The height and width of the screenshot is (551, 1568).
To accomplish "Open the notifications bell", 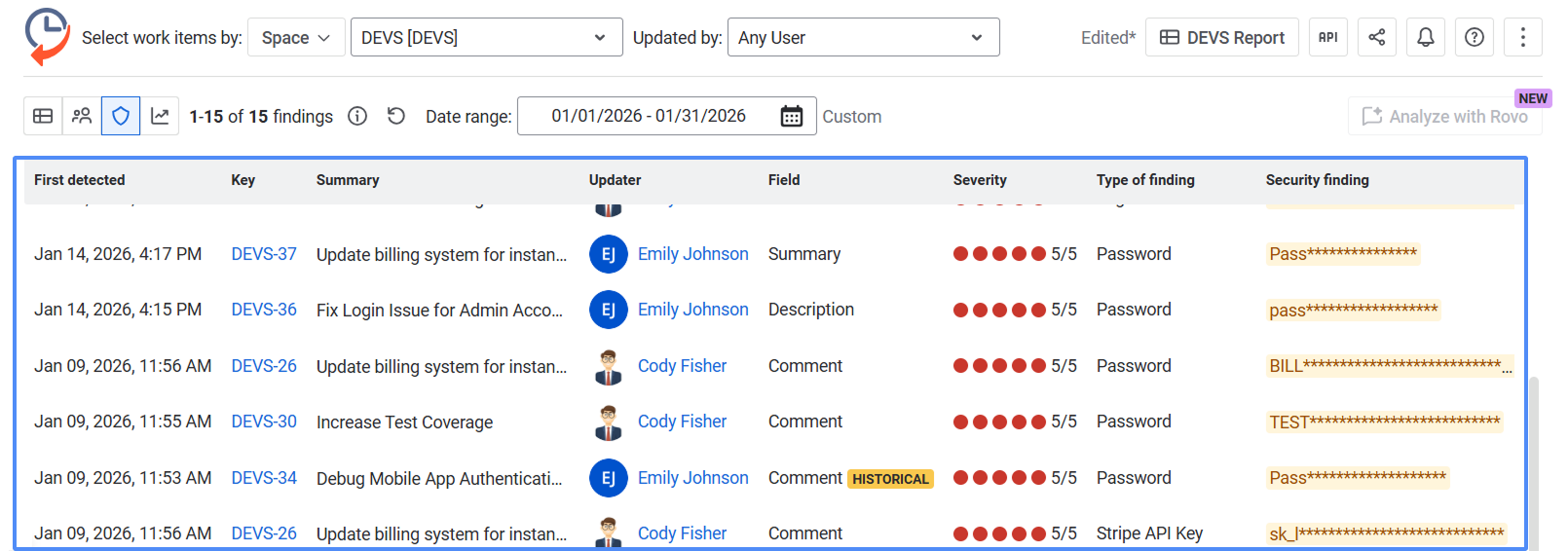I will [x=1426, y=37].
